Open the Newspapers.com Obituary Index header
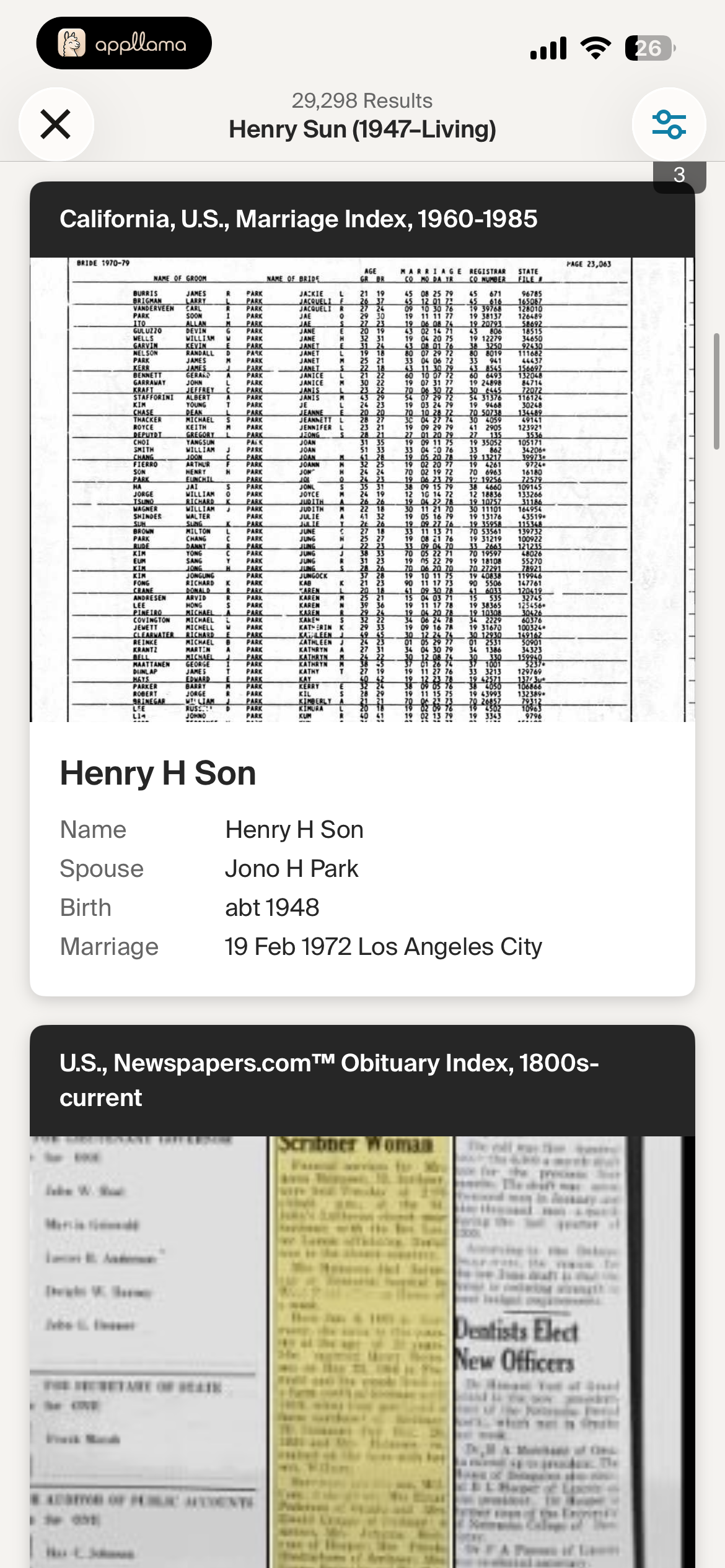Viewport: 725px width, 1568px height. [x=362, y=1080]
